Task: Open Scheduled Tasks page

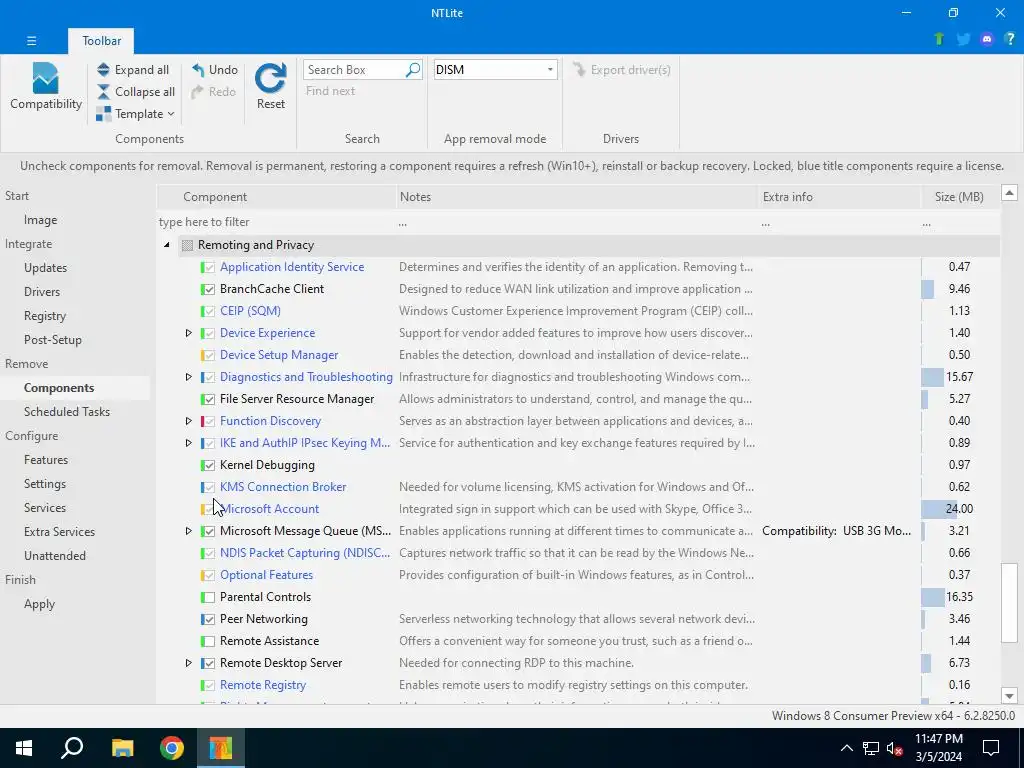Action: (x=67, y=412)
